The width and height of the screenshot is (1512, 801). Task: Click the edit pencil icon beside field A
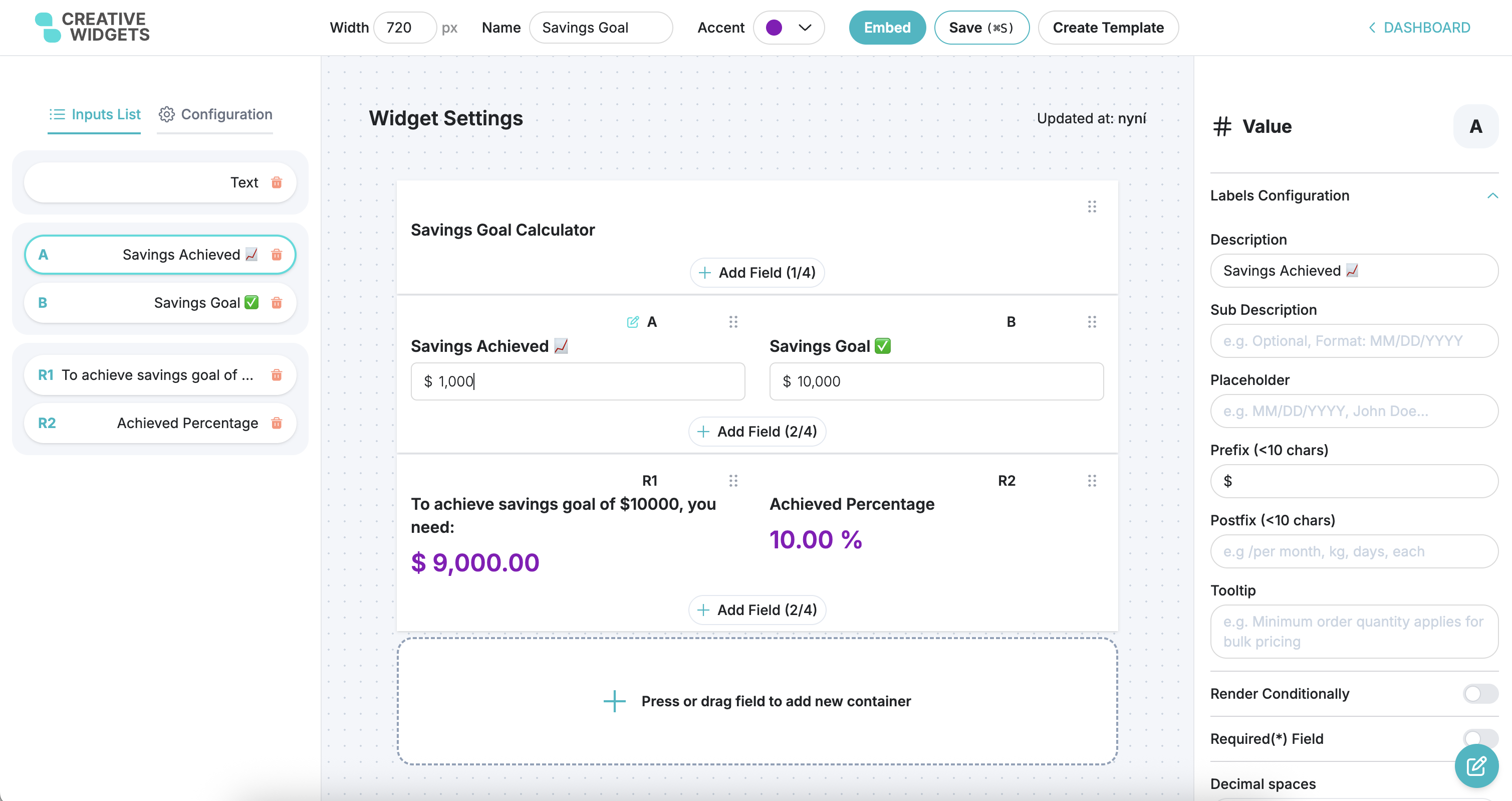click(633, 322)
